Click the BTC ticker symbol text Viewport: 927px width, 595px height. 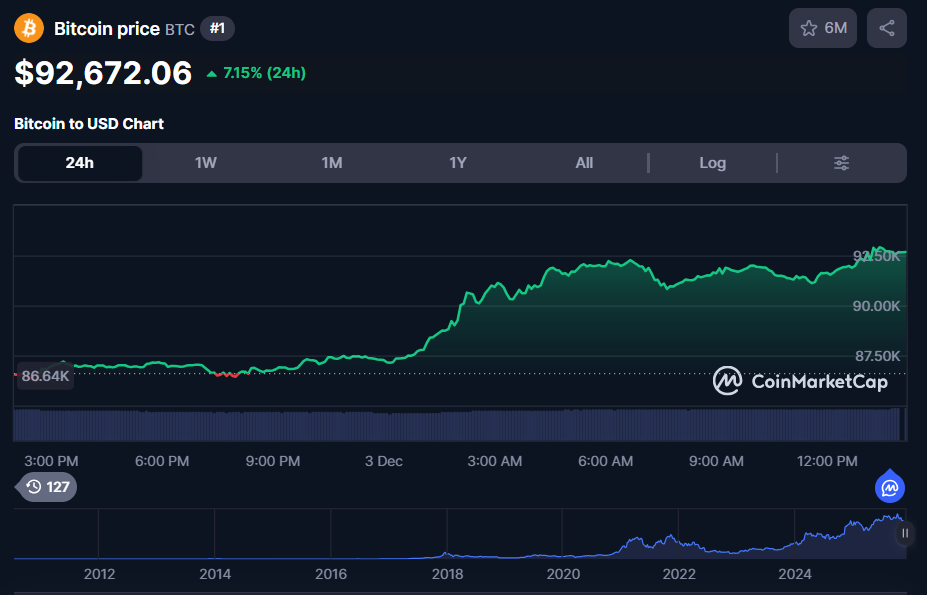180,30
